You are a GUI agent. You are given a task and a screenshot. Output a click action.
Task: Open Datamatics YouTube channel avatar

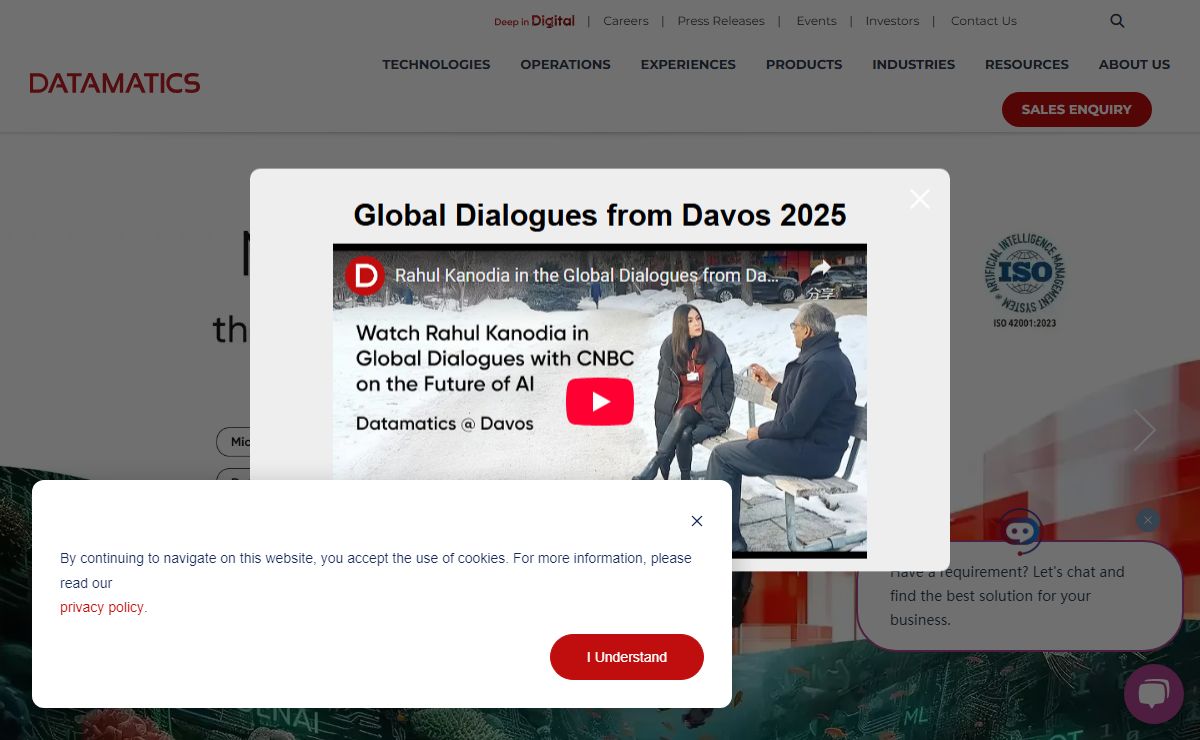(x=365, y=275)
